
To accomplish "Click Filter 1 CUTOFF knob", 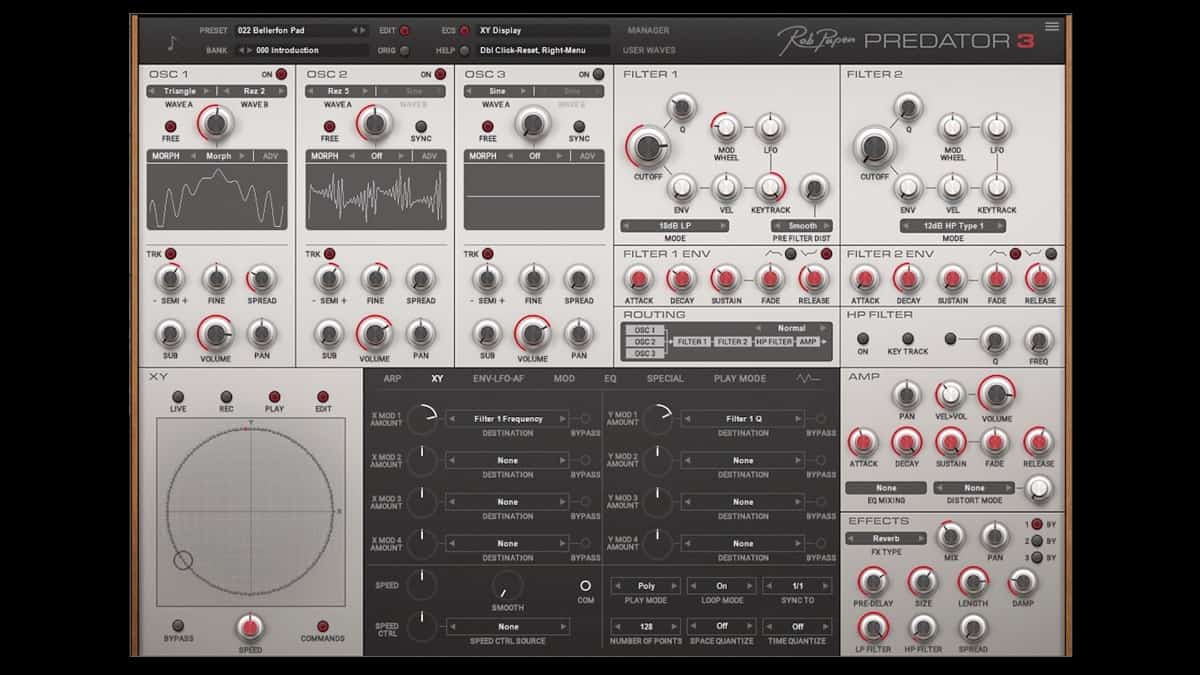I will 648,147.
